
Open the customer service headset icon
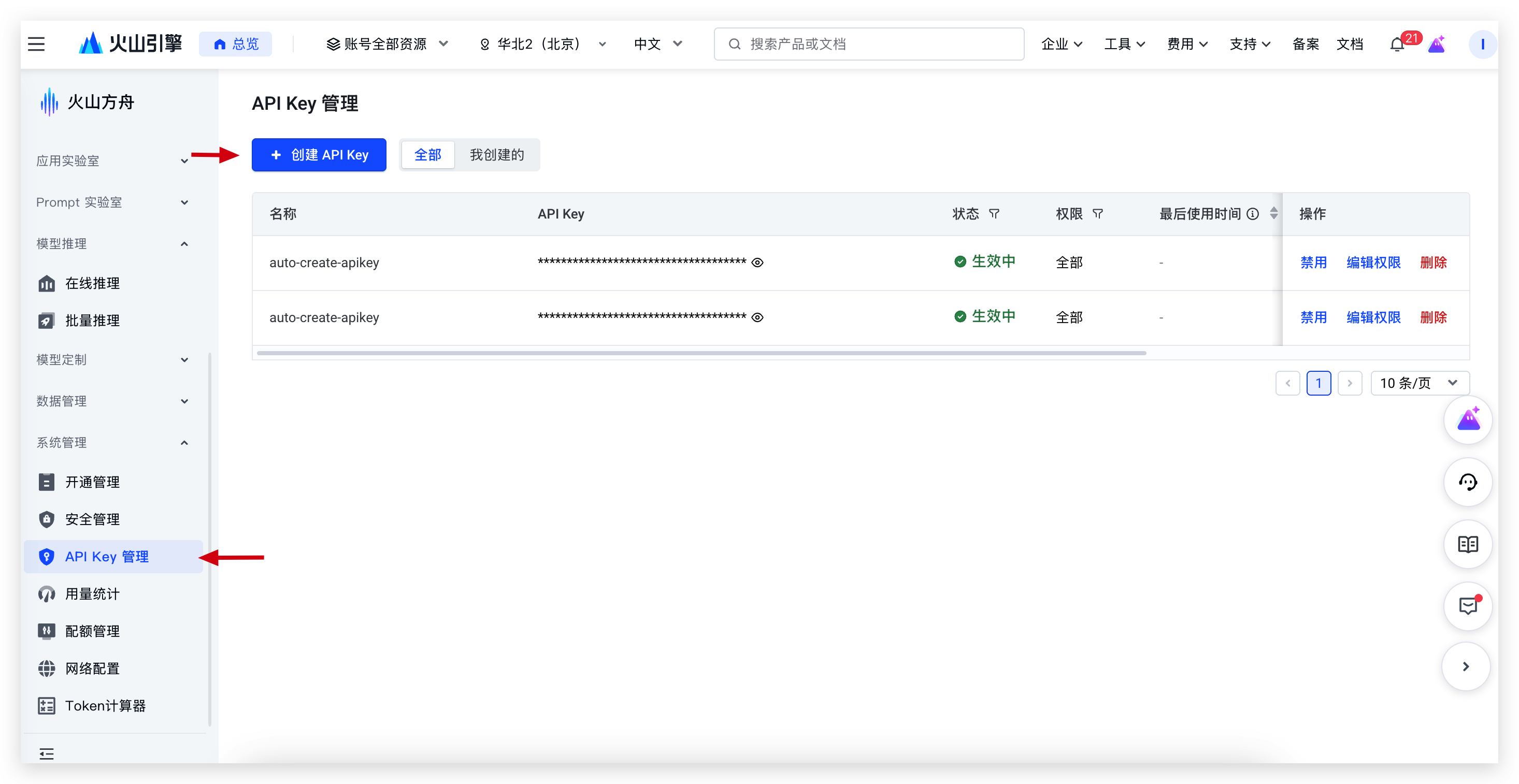1467,482
